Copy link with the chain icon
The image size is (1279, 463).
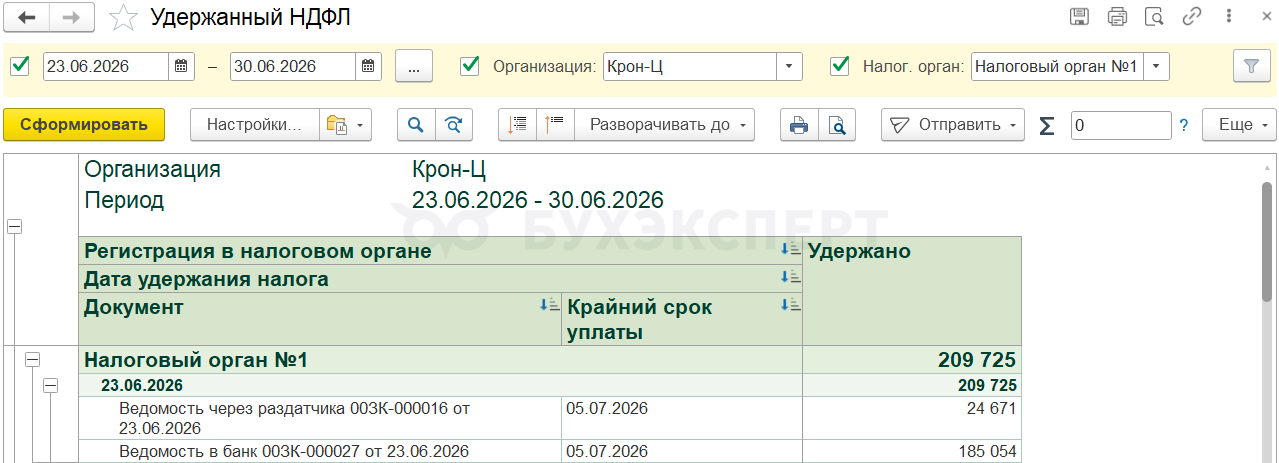1191,16
